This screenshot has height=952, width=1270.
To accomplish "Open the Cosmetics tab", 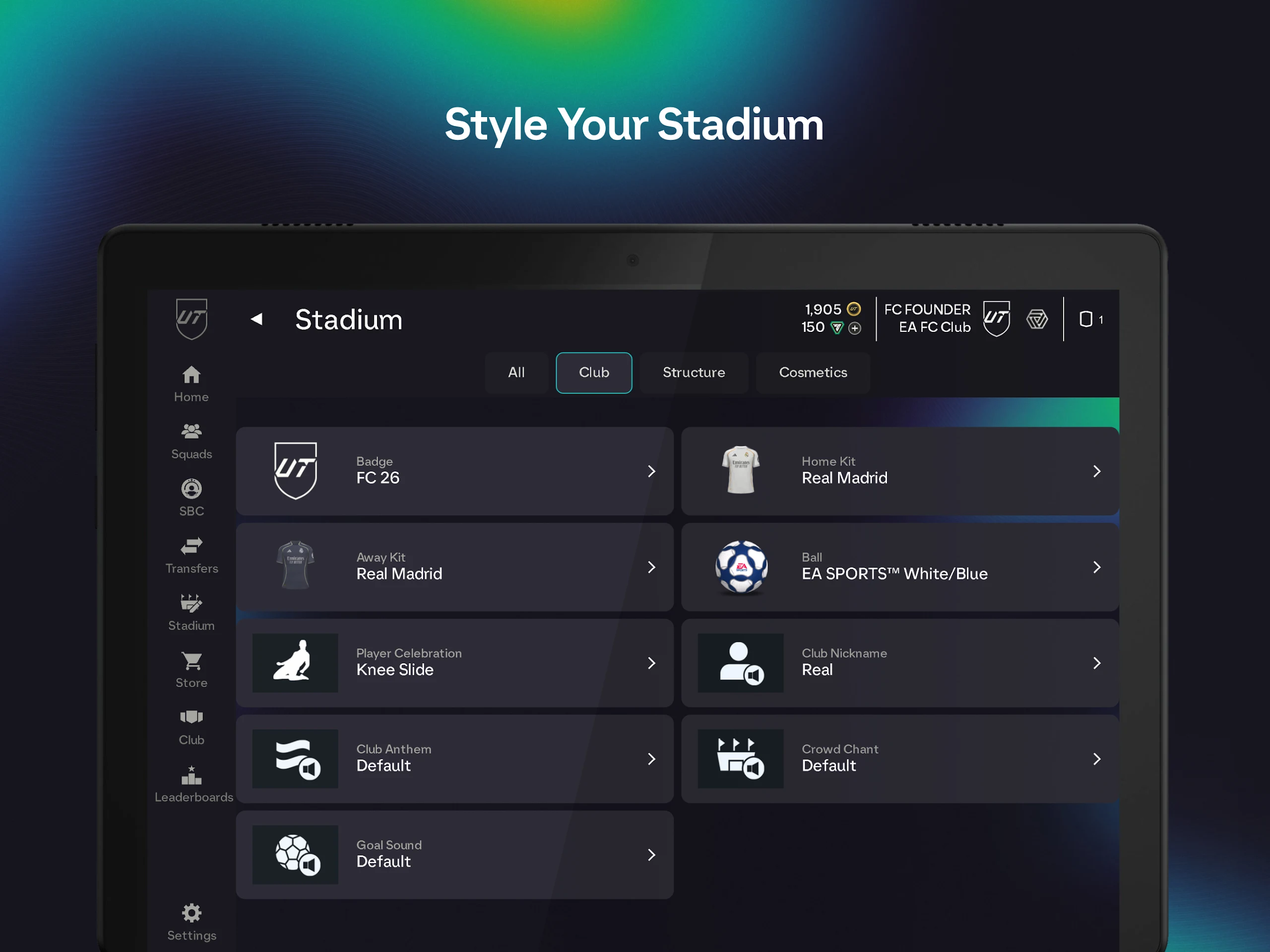I will tap(812, 372).
